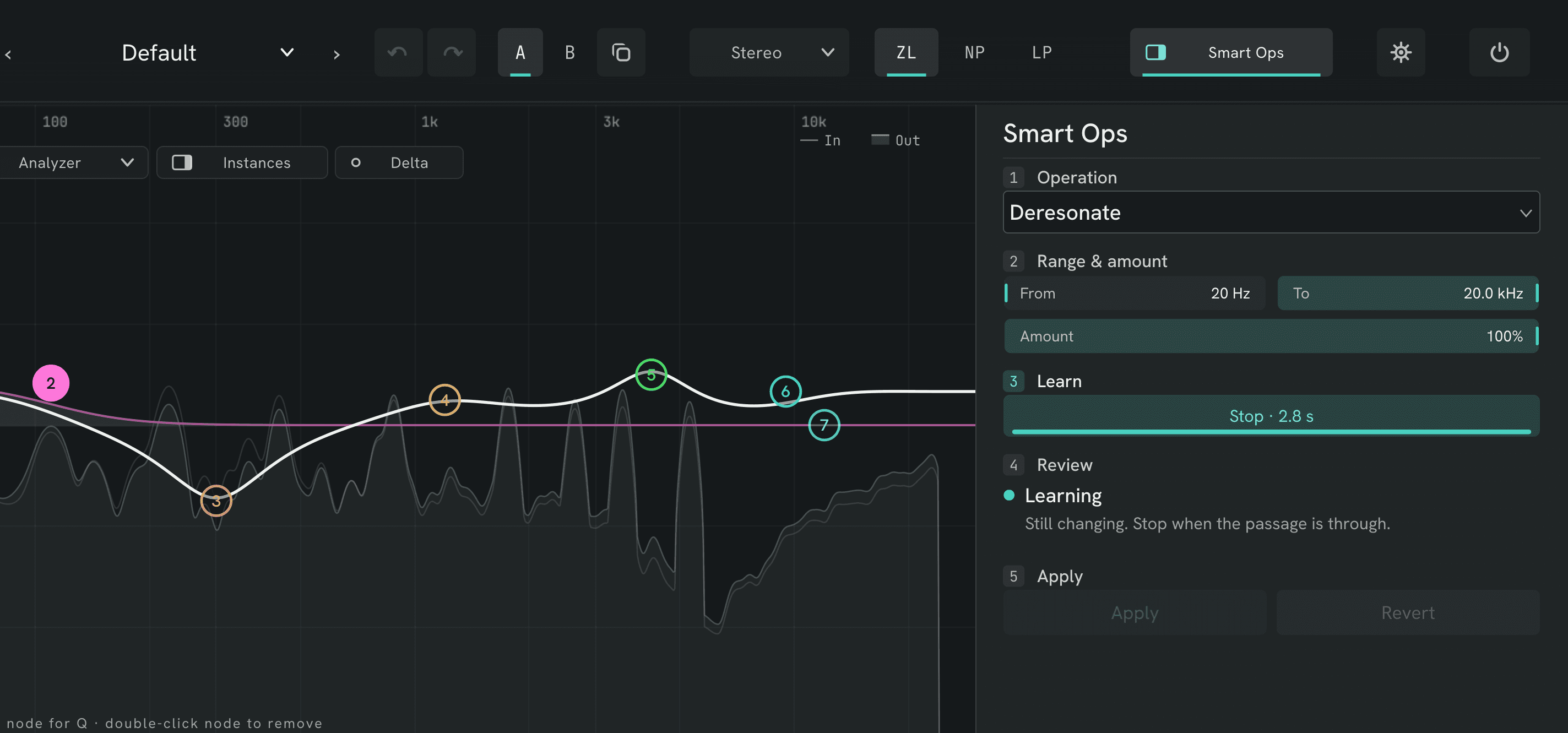Screen dimensions: 1568x733
Task: Open the Stereo channel mode dropdown
Action: click(x=769, y=52)
